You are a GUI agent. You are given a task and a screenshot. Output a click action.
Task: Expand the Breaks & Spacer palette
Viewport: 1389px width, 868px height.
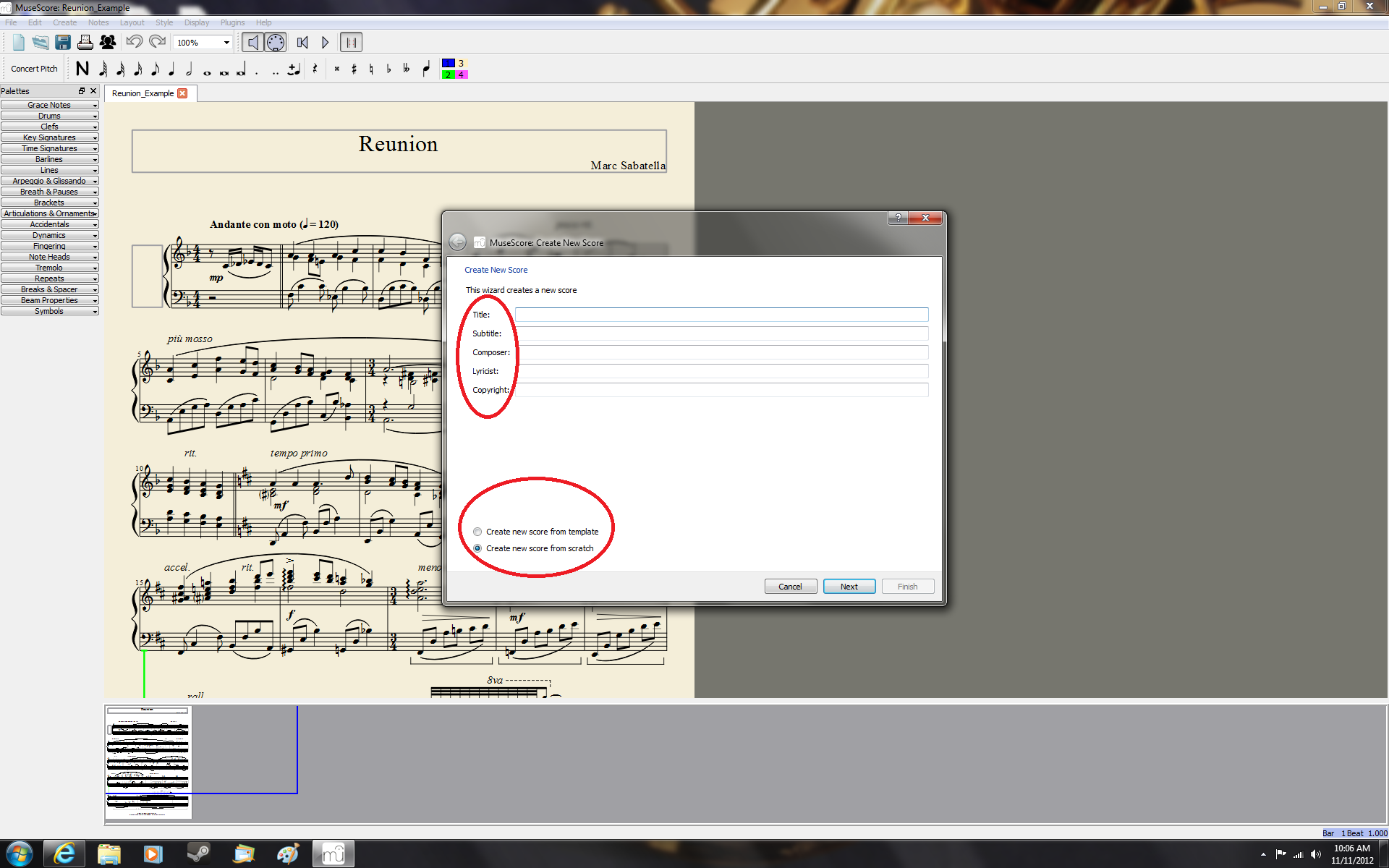click(49, 289)
